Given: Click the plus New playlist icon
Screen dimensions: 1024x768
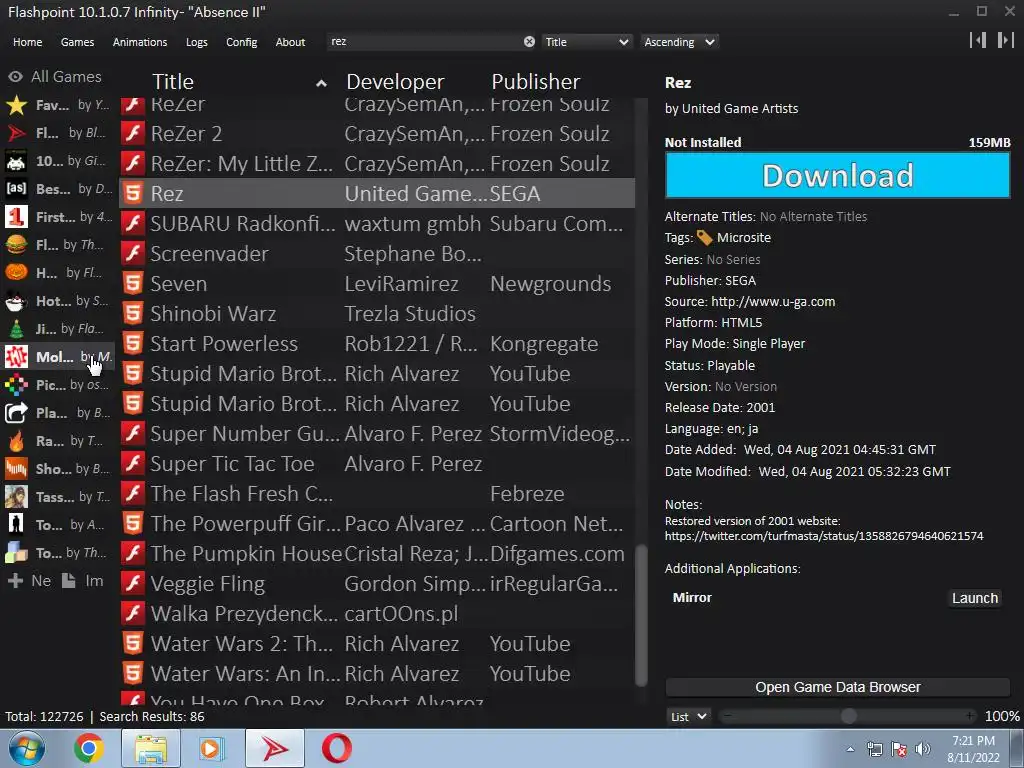Looking at the screenshot, I should (x=15, y=581).
